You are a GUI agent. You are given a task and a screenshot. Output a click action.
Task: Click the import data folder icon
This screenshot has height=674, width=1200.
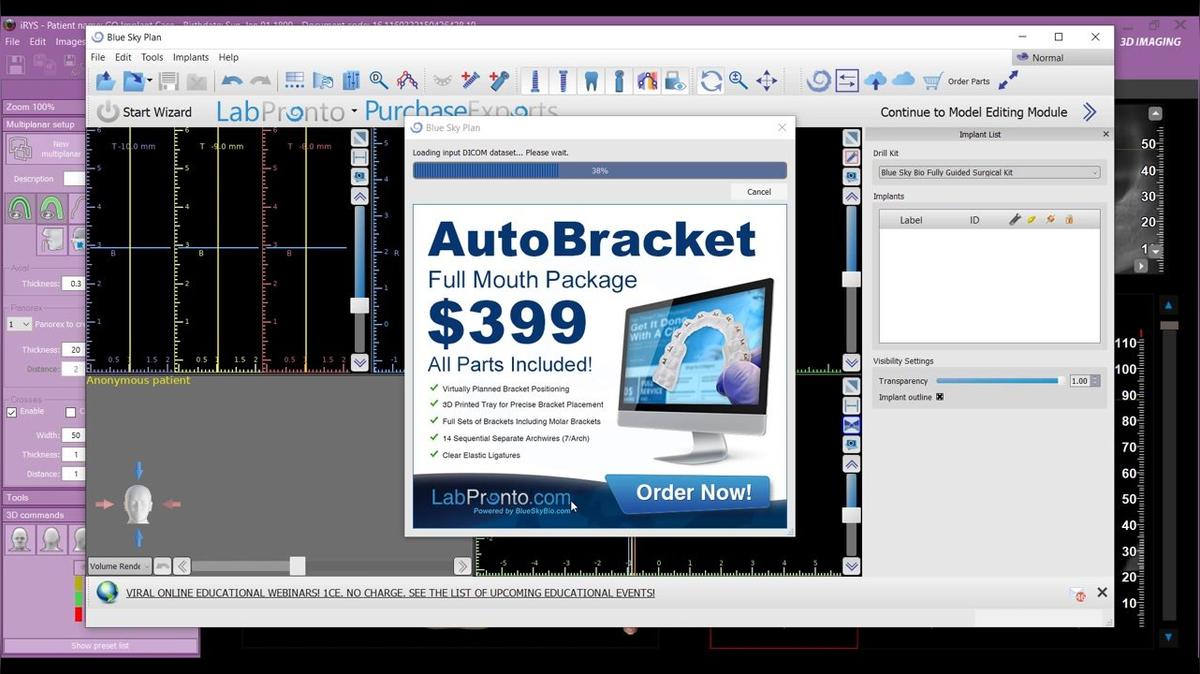(x=132, y=81)
